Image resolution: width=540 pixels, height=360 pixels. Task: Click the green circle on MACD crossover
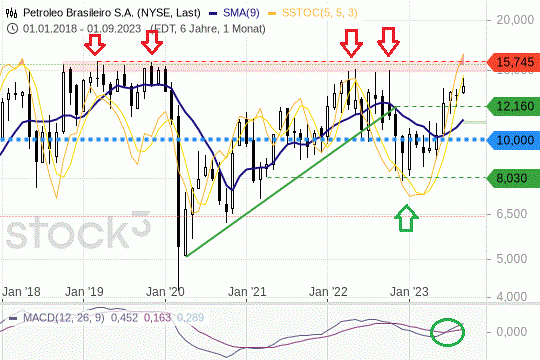coord(447,332)
